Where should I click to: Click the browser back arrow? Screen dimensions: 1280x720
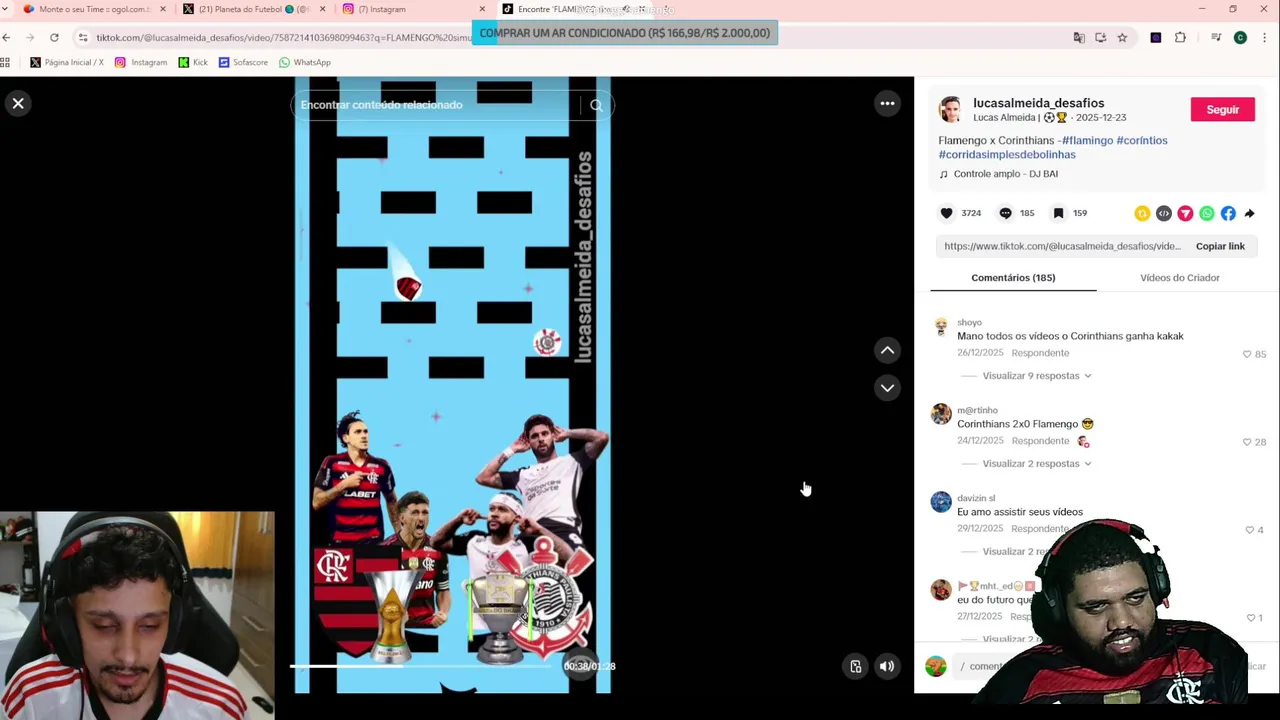(6, 38)
